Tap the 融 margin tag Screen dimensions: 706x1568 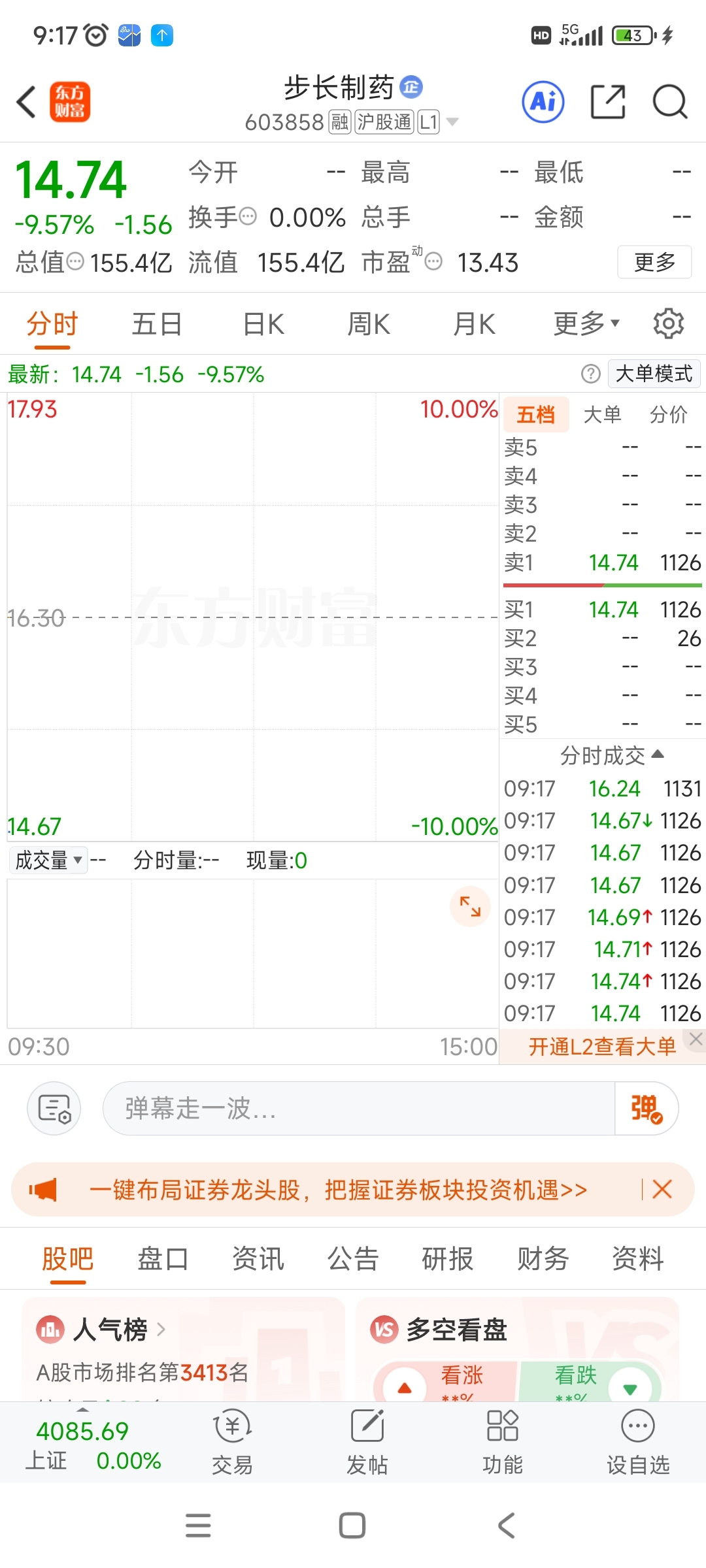[340, 122]
